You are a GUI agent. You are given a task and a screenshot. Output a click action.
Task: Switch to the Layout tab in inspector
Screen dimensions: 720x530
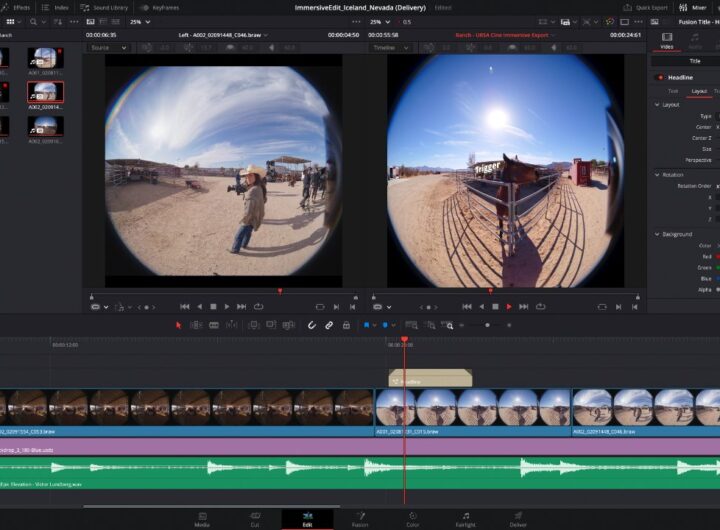tap(699, 91)
